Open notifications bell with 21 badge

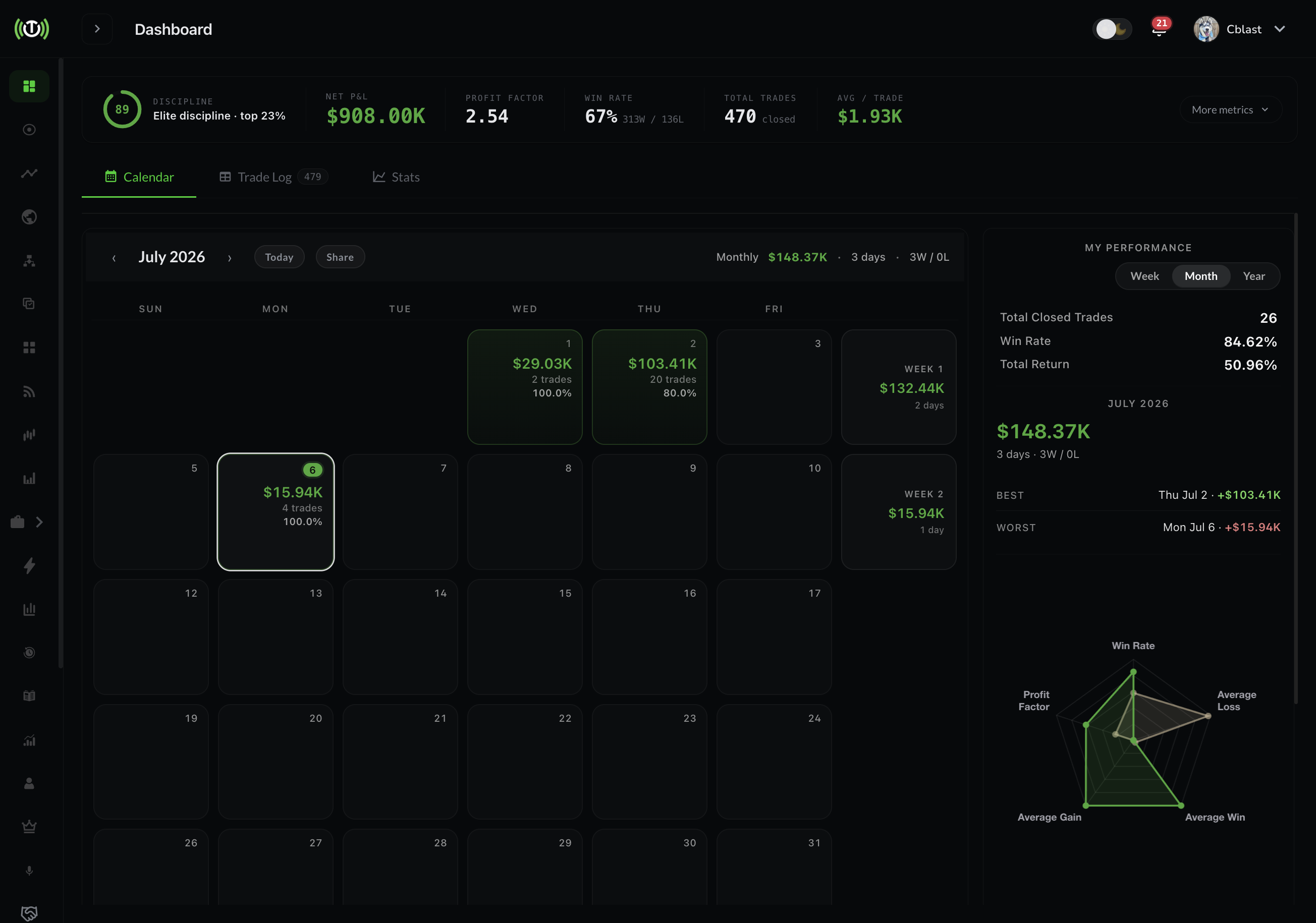tap(1159, 28)
